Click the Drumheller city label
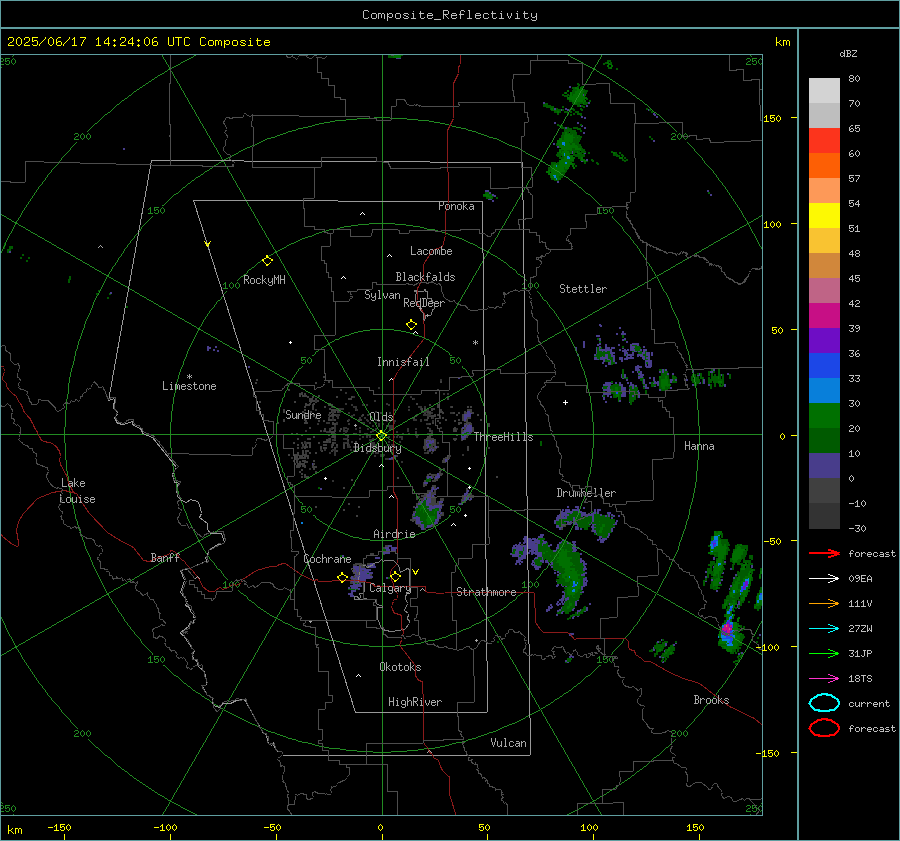The width and height of the screenshot is (900, 841). pos(586,493)
